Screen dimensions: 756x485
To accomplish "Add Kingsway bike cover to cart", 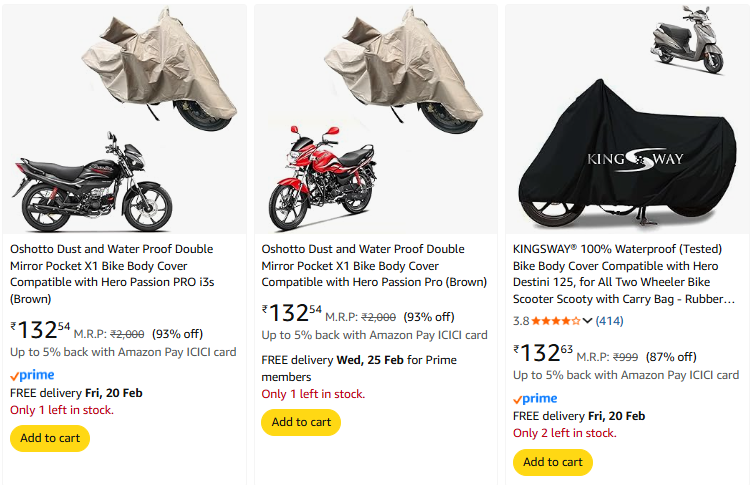I will pos(553,462).
